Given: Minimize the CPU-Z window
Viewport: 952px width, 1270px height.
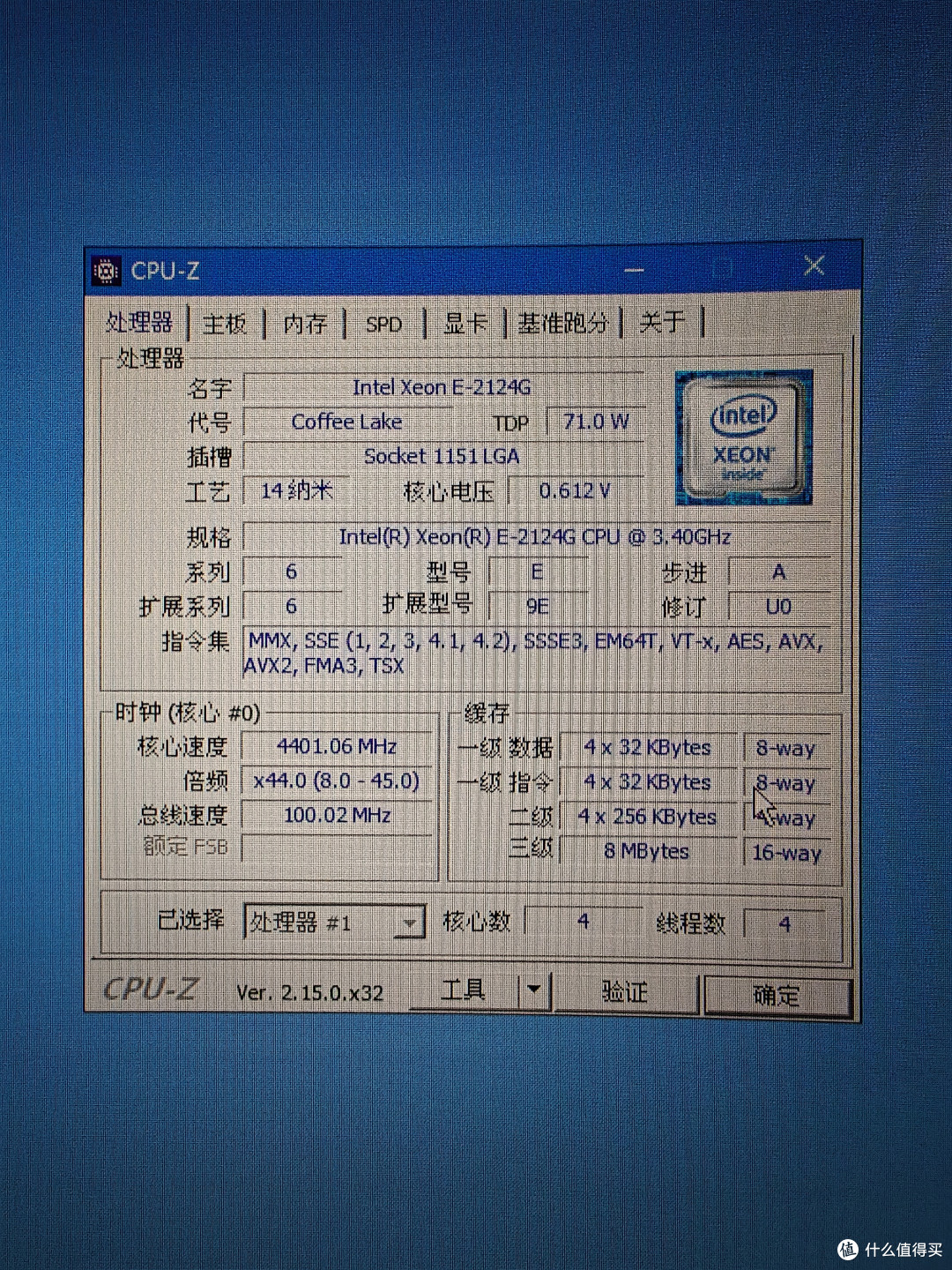Looking at the screenshot, I should pos(635,269).
